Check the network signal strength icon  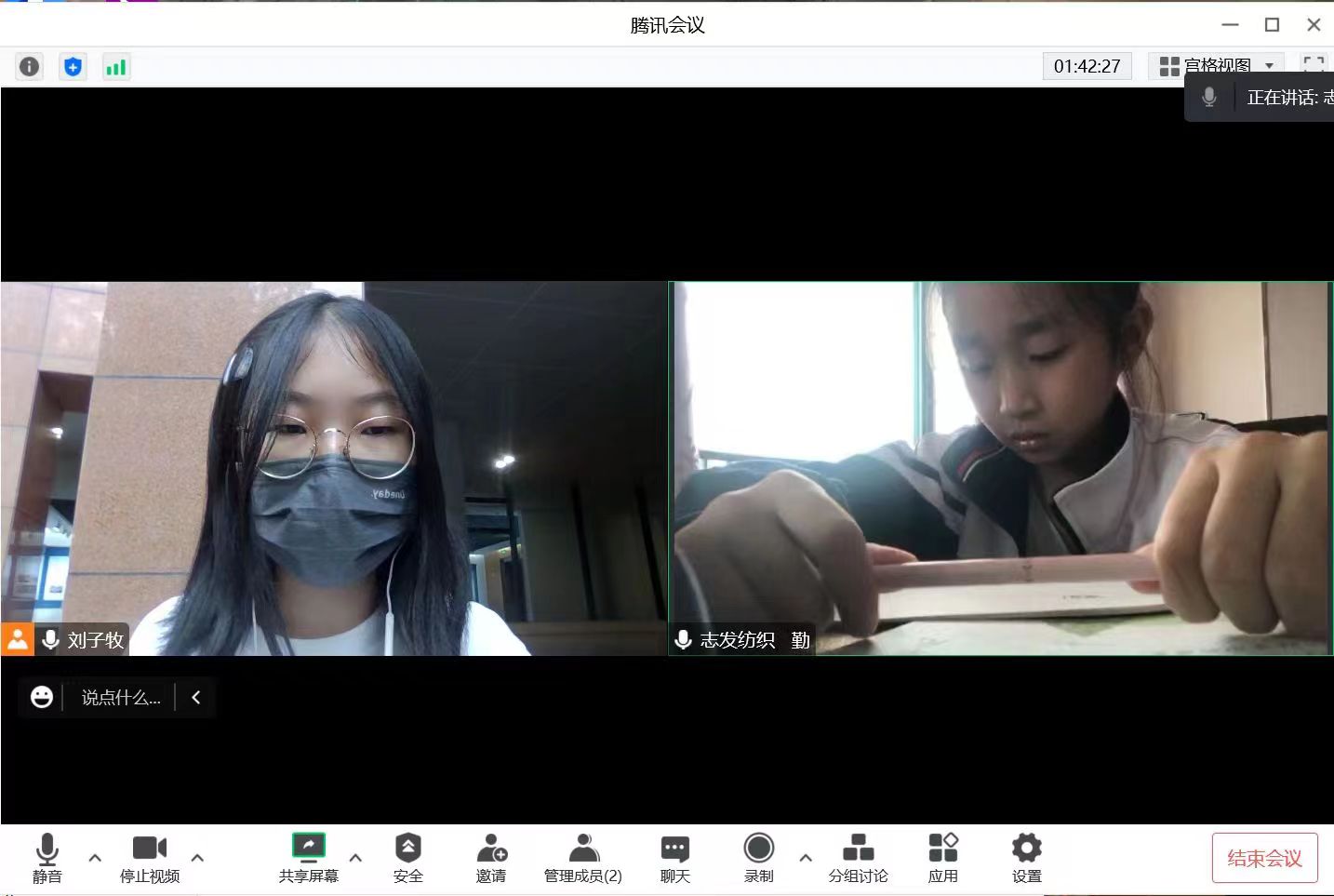click(116, 67)
